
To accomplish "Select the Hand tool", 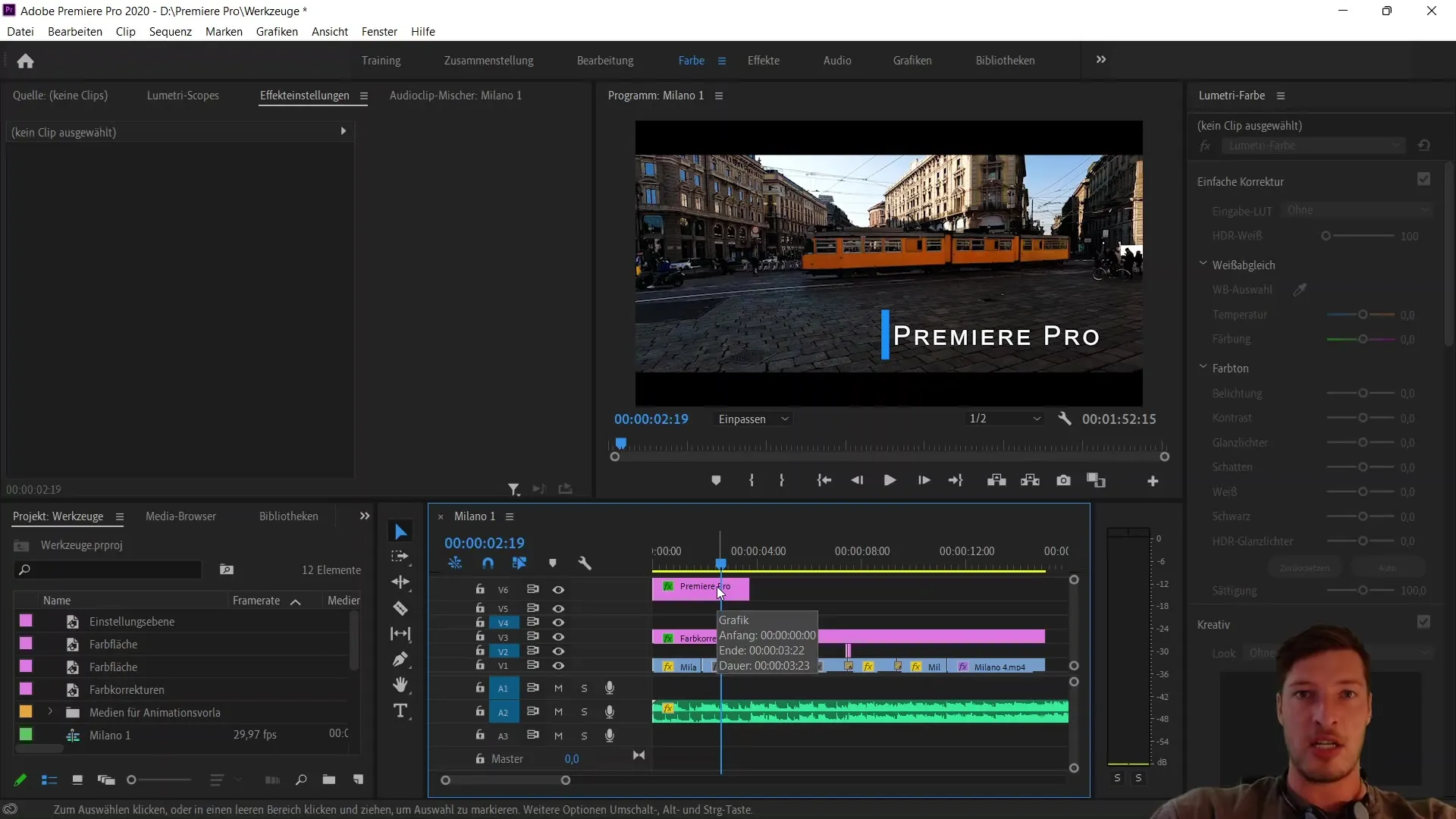I will tap(400, 686).
